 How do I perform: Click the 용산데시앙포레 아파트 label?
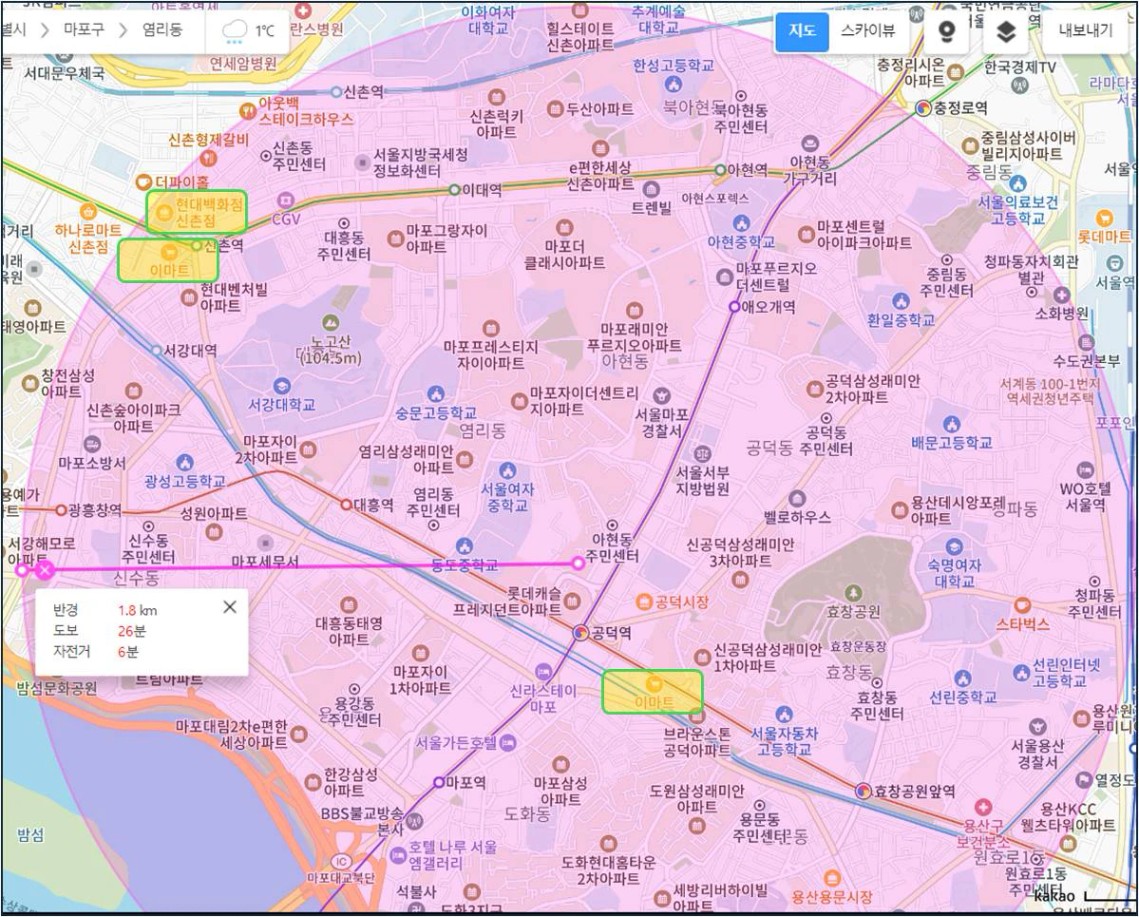point(957,510)
